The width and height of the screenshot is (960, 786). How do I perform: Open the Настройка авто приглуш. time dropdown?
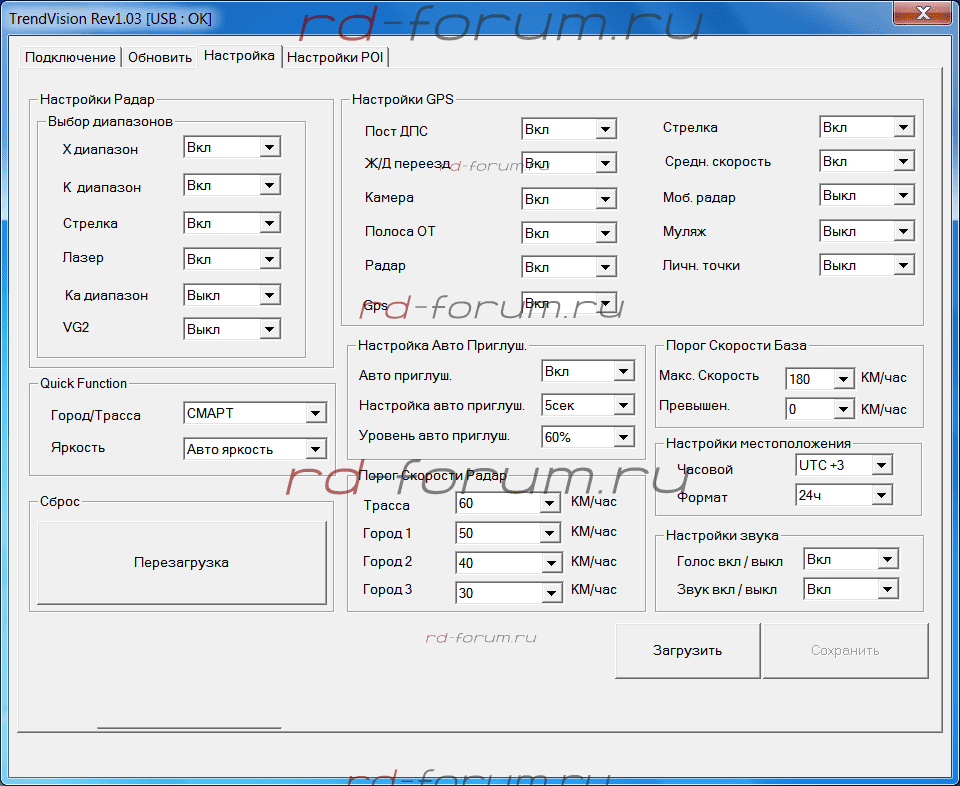[588, 405]
